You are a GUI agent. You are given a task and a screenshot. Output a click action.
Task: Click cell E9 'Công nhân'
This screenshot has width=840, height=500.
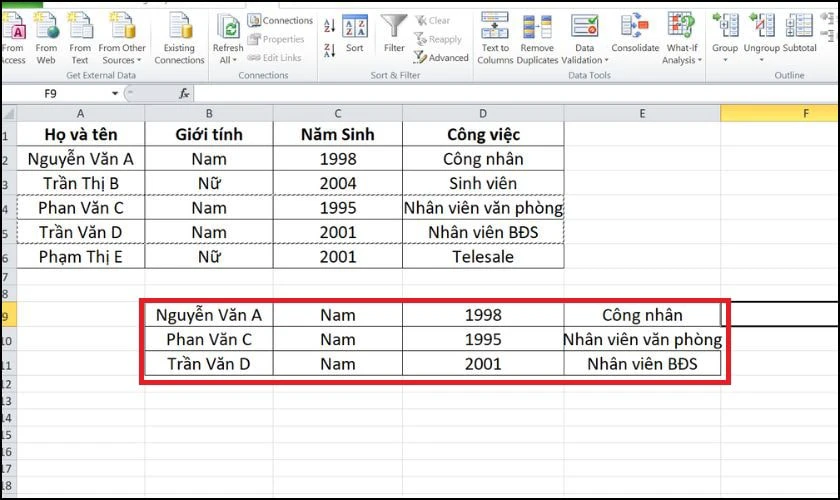coord(642,315)
